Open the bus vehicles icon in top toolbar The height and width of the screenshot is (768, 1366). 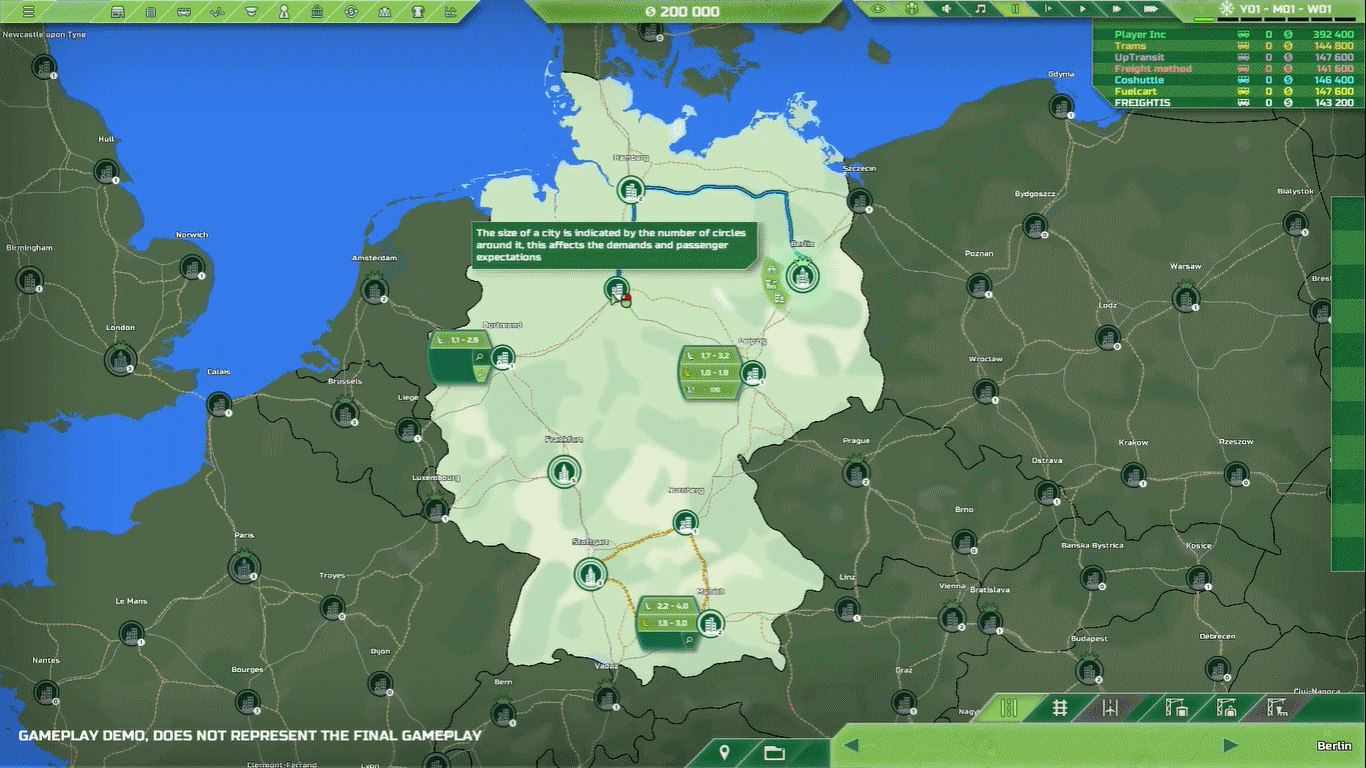185,11
